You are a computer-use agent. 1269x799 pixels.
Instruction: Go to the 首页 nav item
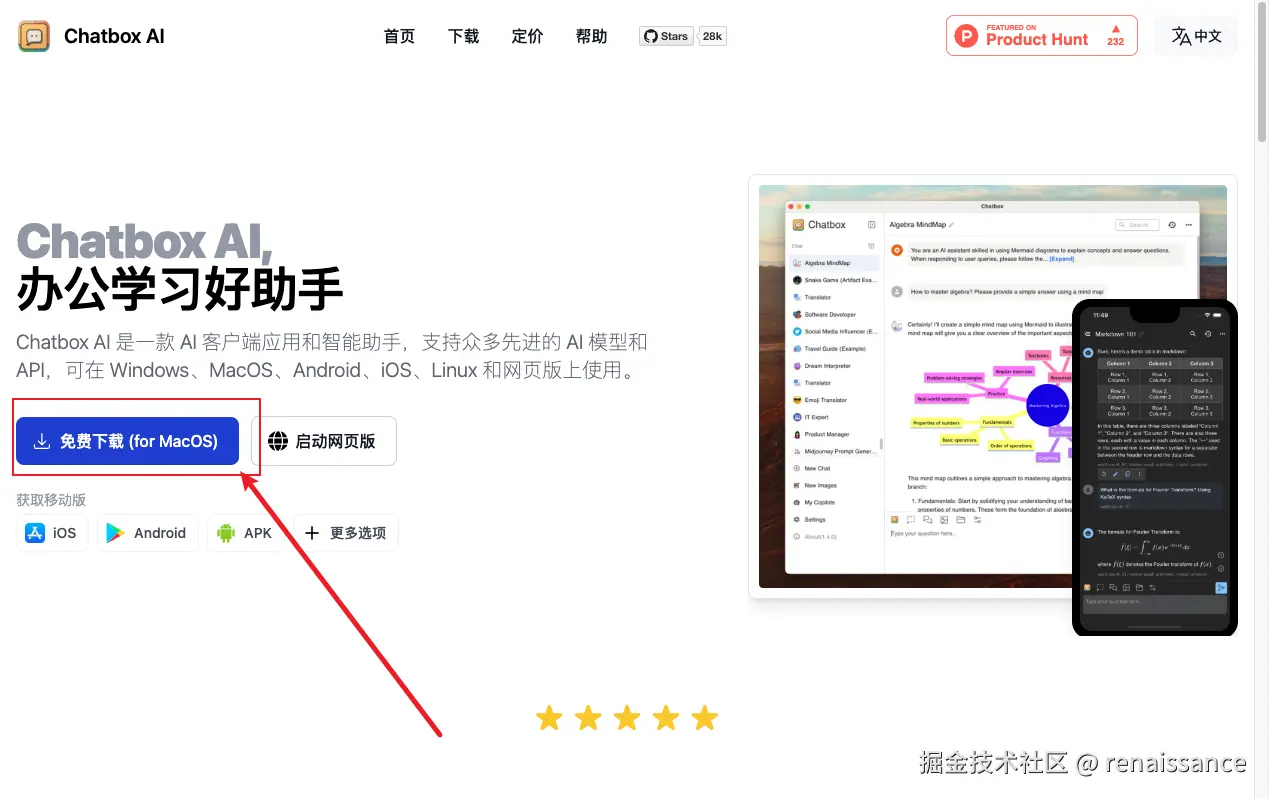399,36
